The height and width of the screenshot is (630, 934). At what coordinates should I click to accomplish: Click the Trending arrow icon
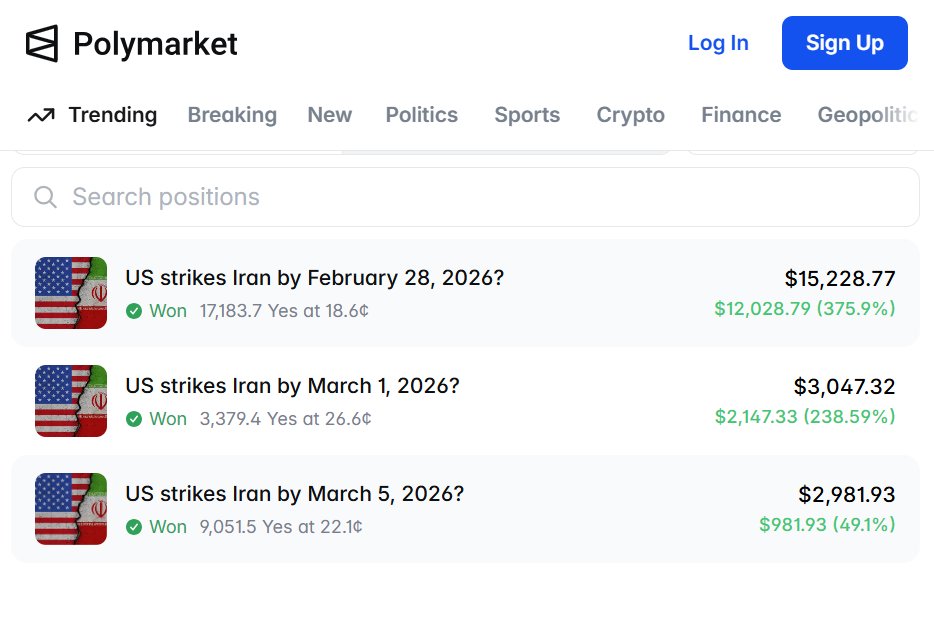(41, 116)
